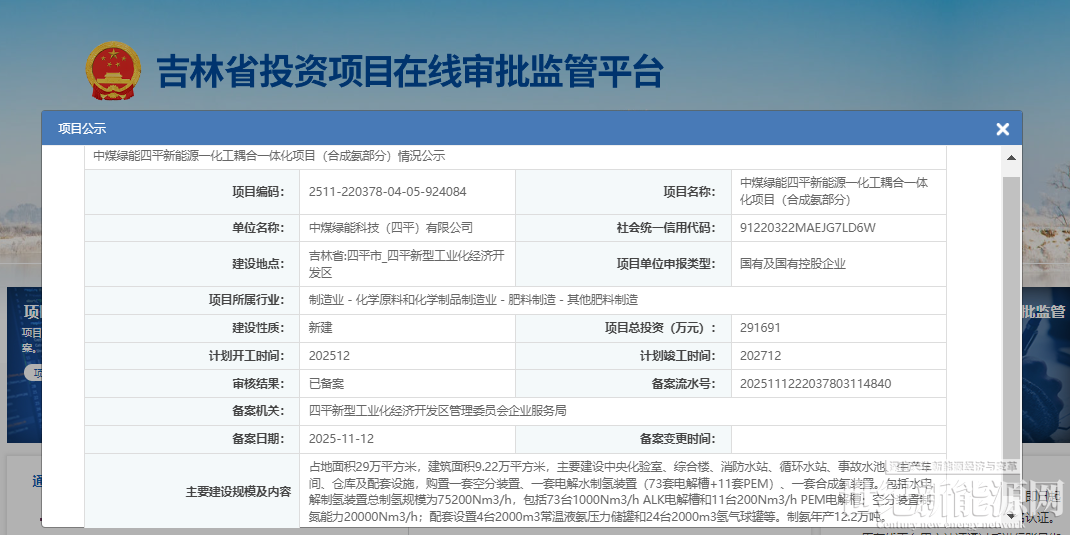The width and height of the screenshot is (1070, 535).
Task: Click the 备案流水号 label cell
Action: coord(623,384)
